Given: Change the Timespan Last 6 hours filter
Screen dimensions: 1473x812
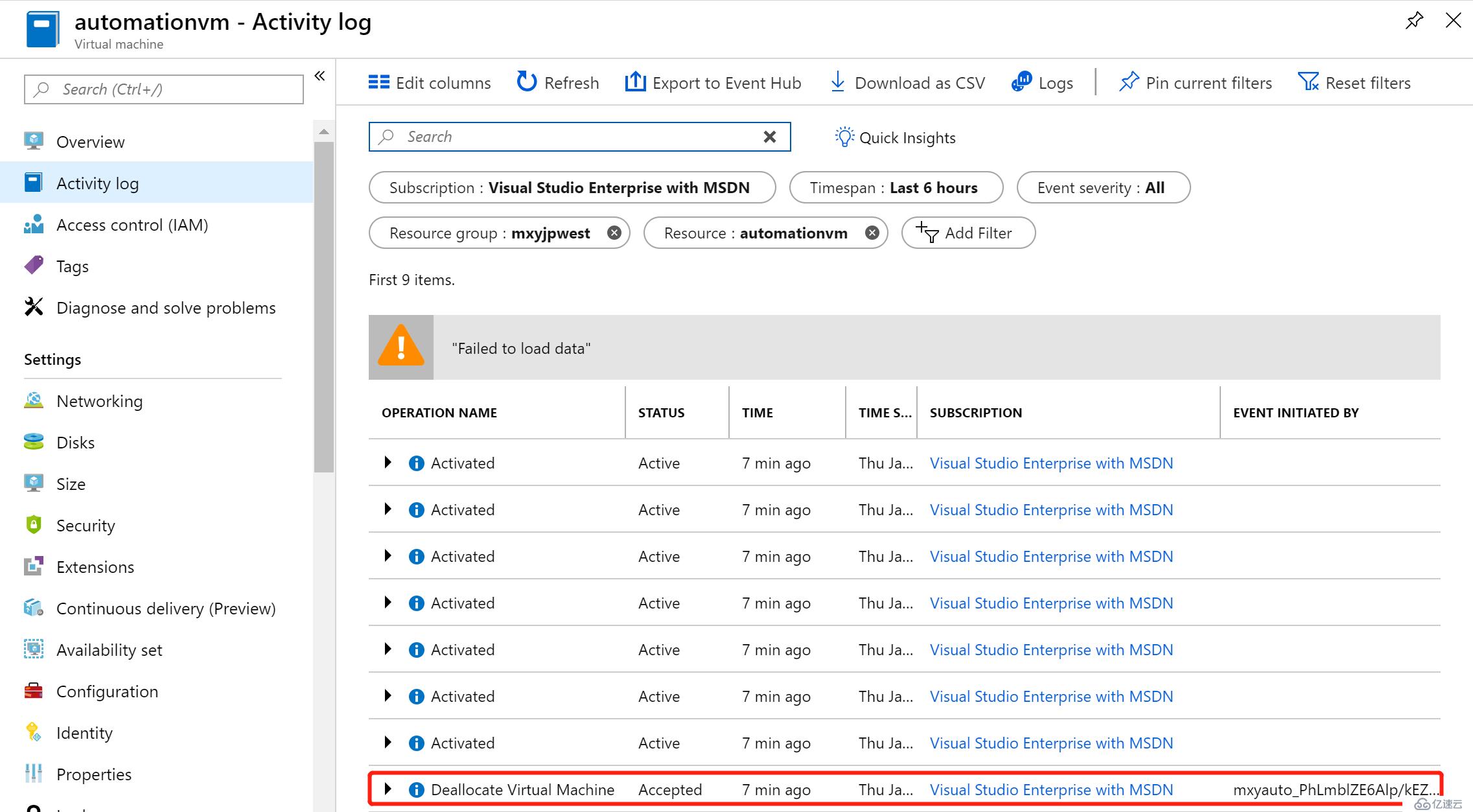Looking at the screenshot, I should pos(896,187).
